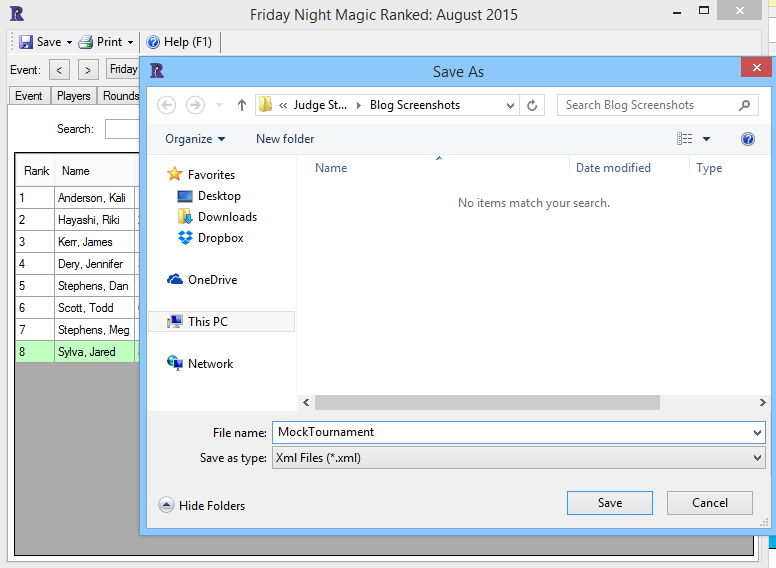Click the Back arrow in Save As dialog
This screenshot has width=776, height=568.
[167, 105]
